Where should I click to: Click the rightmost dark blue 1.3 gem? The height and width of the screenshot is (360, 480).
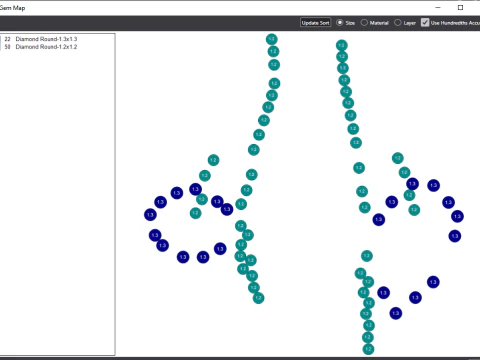pyautogui.click(x=457, y=216)
